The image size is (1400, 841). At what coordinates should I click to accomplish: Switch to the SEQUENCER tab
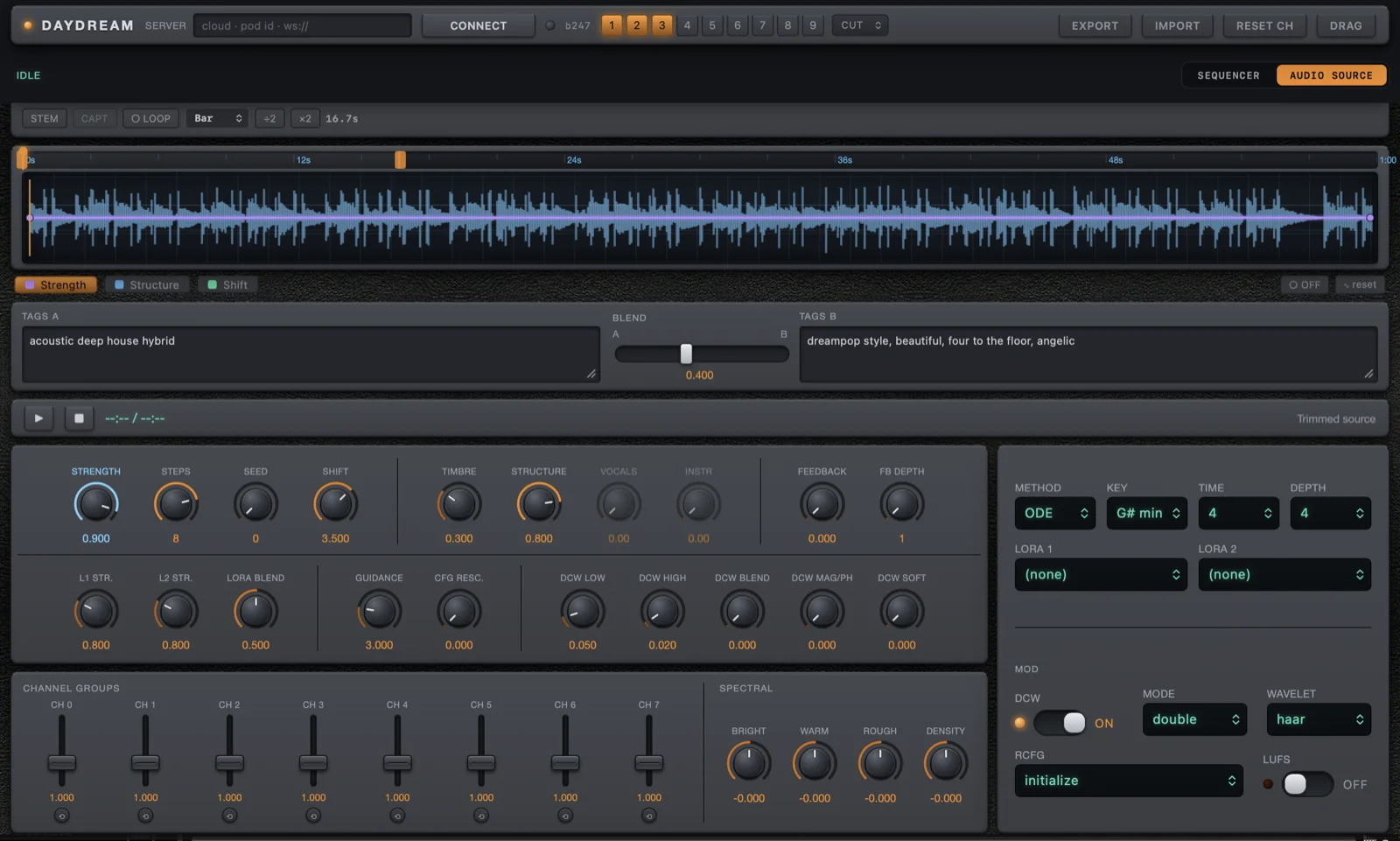(x=1228, y=75)
